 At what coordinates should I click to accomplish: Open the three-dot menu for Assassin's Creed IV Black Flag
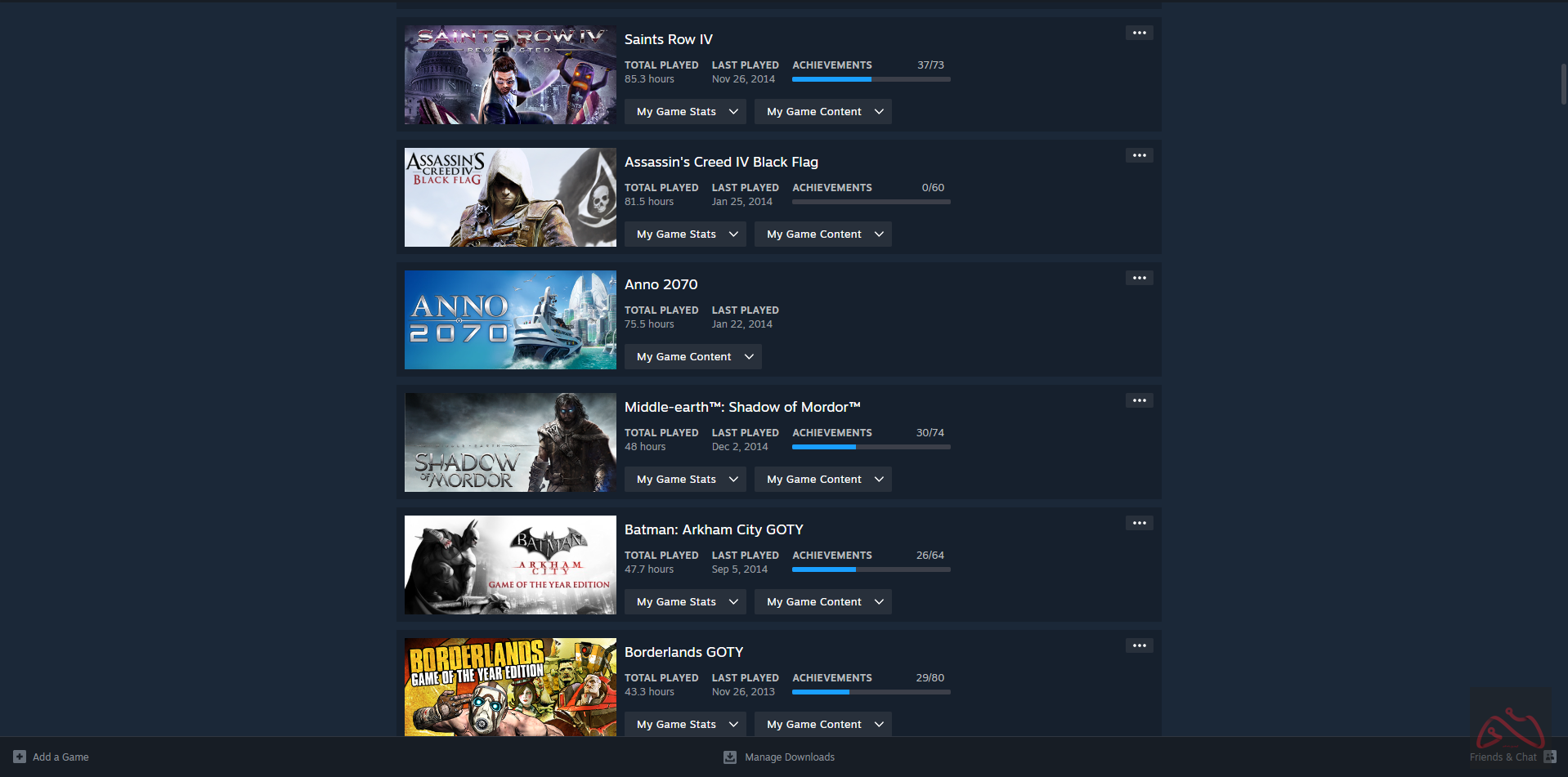pyautogui.click(x=1140, y=155)
